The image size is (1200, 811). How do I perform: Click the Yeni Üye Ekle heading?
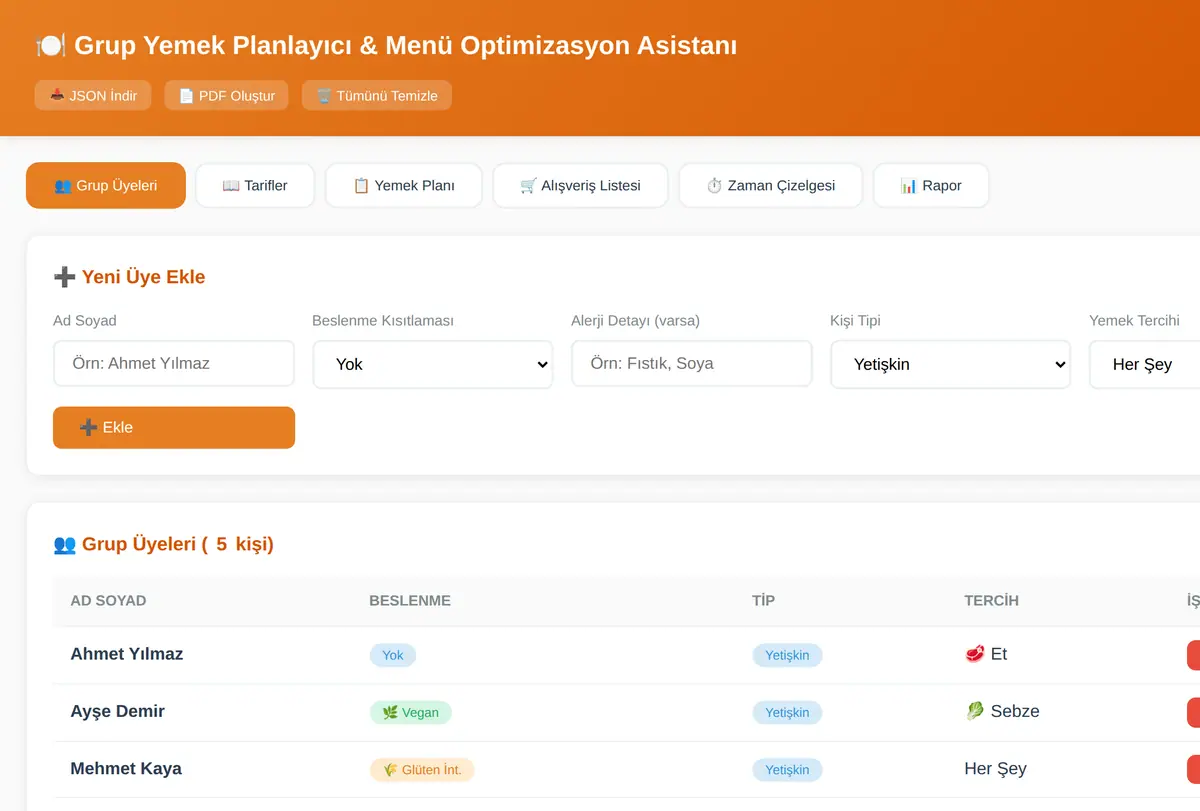(x=129, y=277)
